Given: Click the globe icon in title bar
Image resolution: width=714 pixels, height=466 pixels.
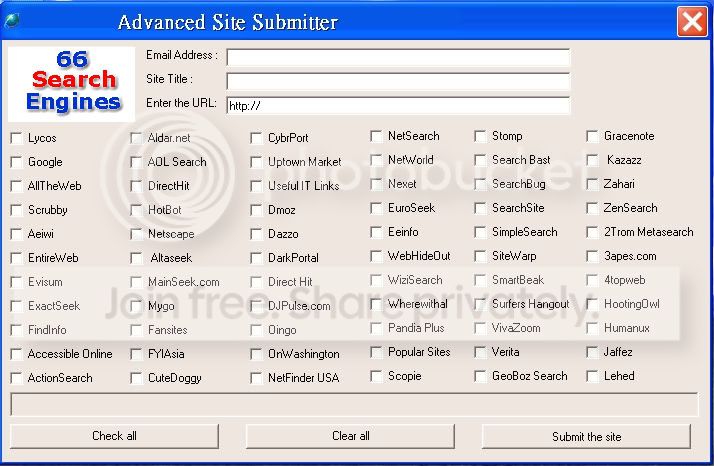Looking at the screenshot, I should [11, 20].
